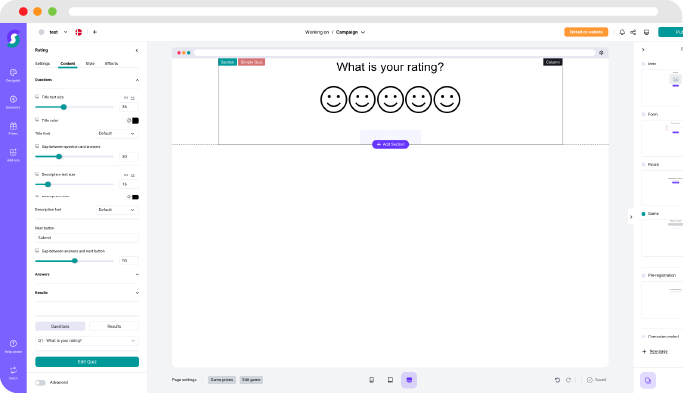Expand the Answers section
The height and width of the screenshot is (393, 683).
coord(87,274)
